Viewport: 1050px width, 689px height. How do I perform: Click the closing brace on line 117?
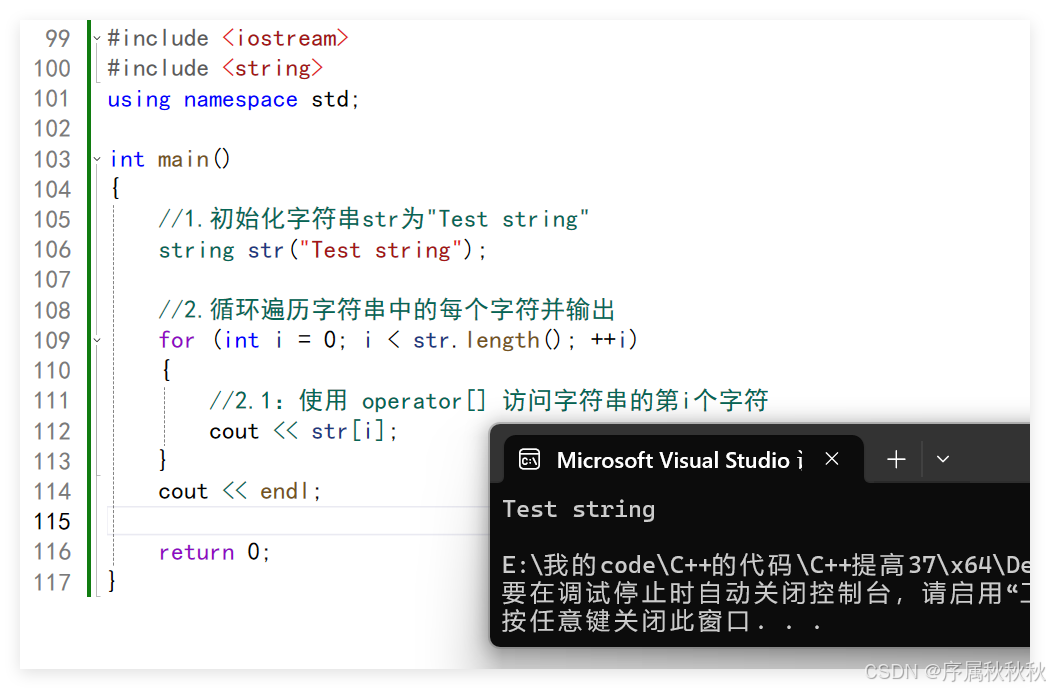click(112, 581)
